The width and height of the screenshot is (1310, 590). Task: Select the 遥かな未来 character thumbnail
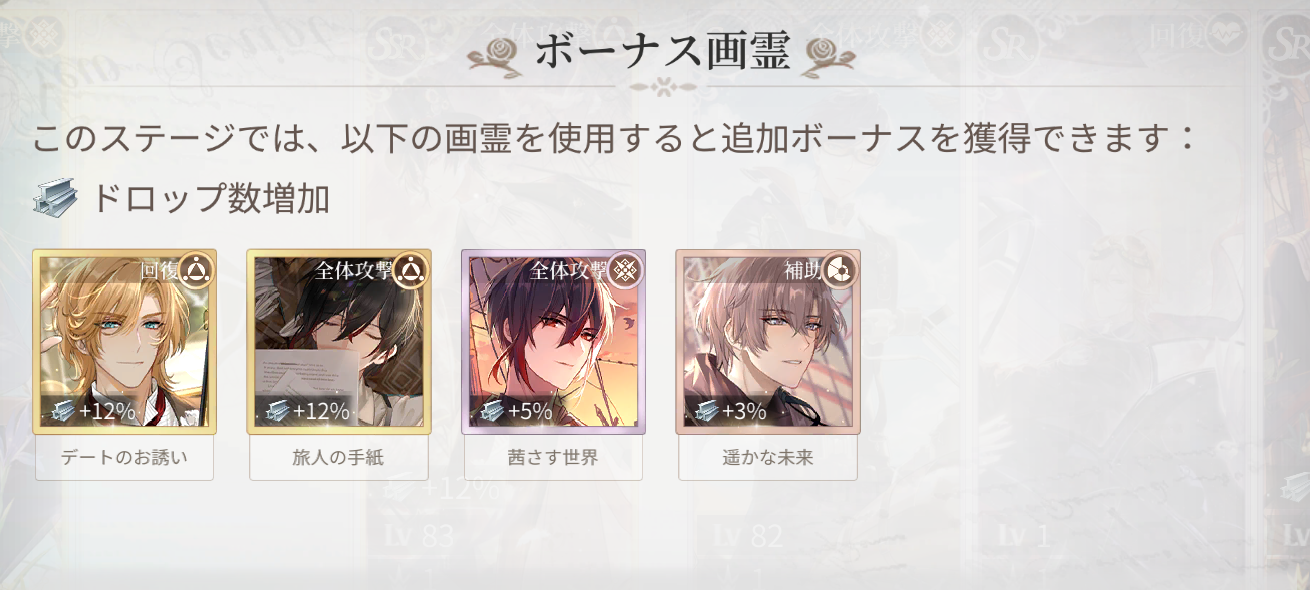[x=768, y=342]
